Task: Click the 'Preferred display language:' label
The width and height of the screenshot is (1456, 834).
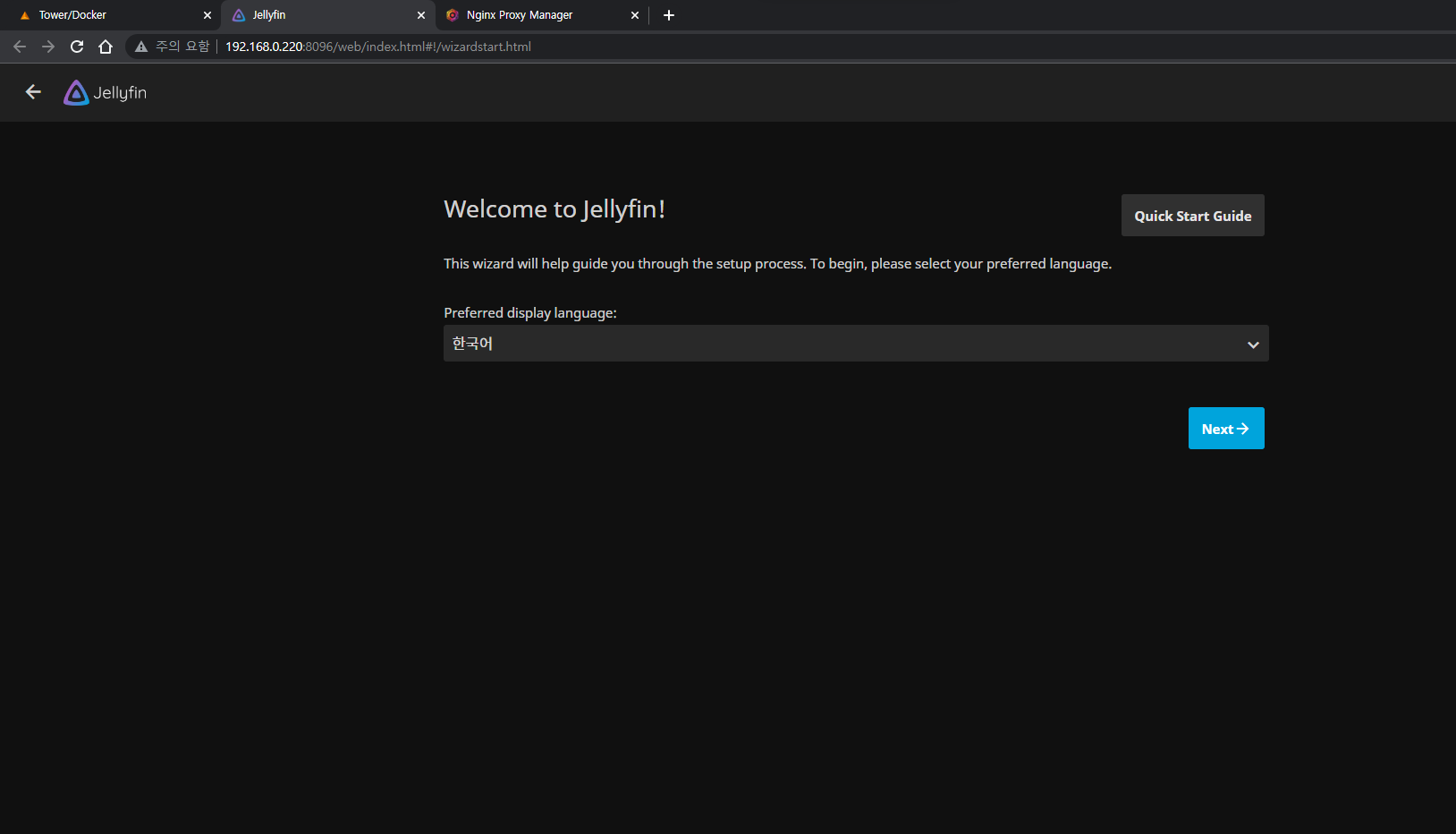Action: tap(530, 313)
